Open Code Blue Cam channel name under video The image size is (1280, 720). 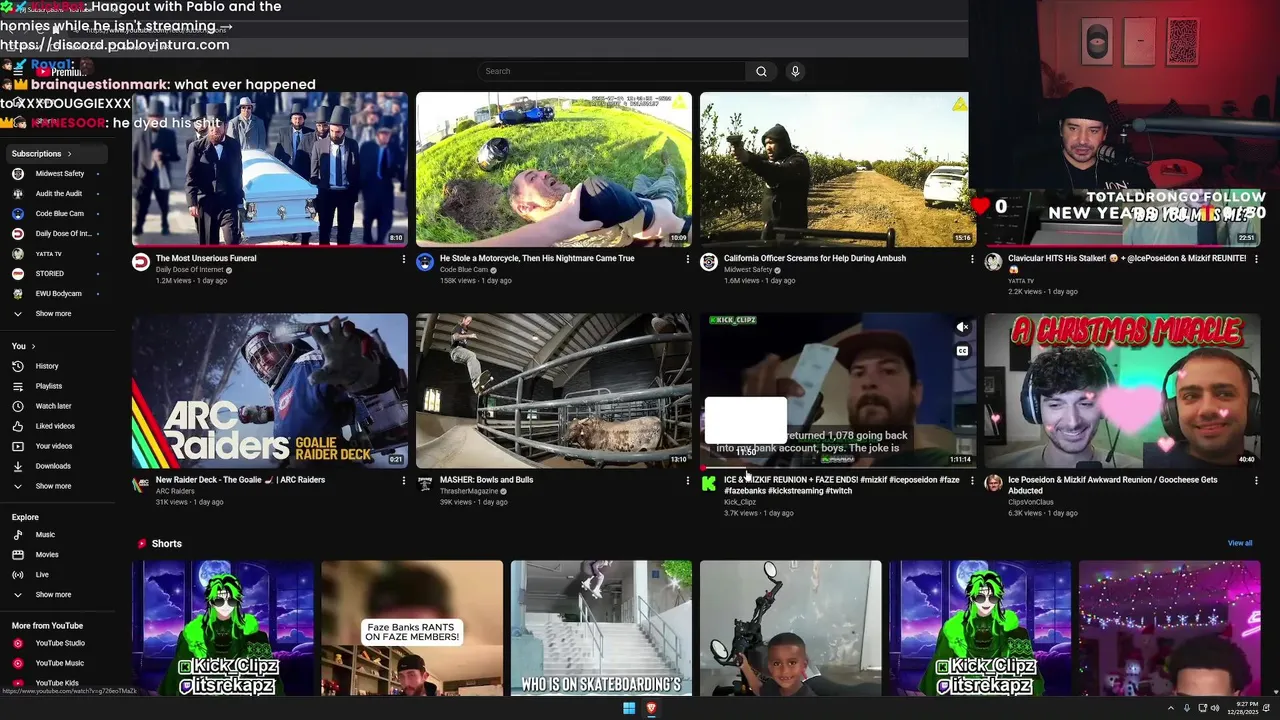tap(464, 270)
